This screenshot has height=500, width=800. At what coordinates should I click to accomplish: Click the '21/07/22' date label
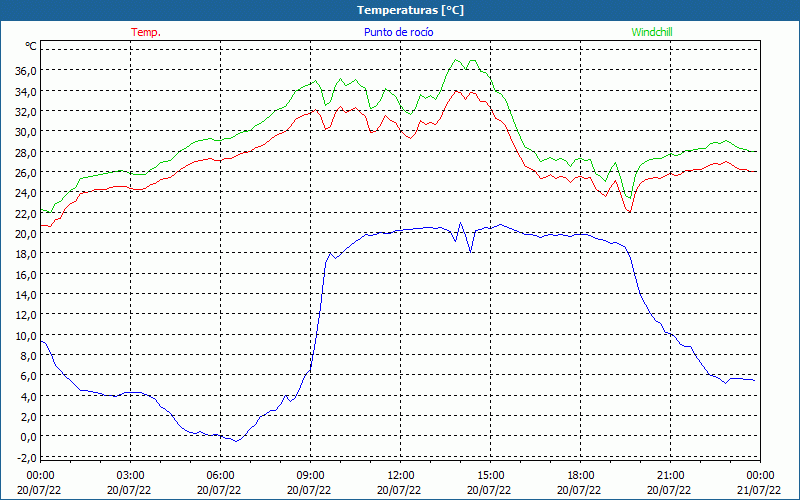click(759, 490)
